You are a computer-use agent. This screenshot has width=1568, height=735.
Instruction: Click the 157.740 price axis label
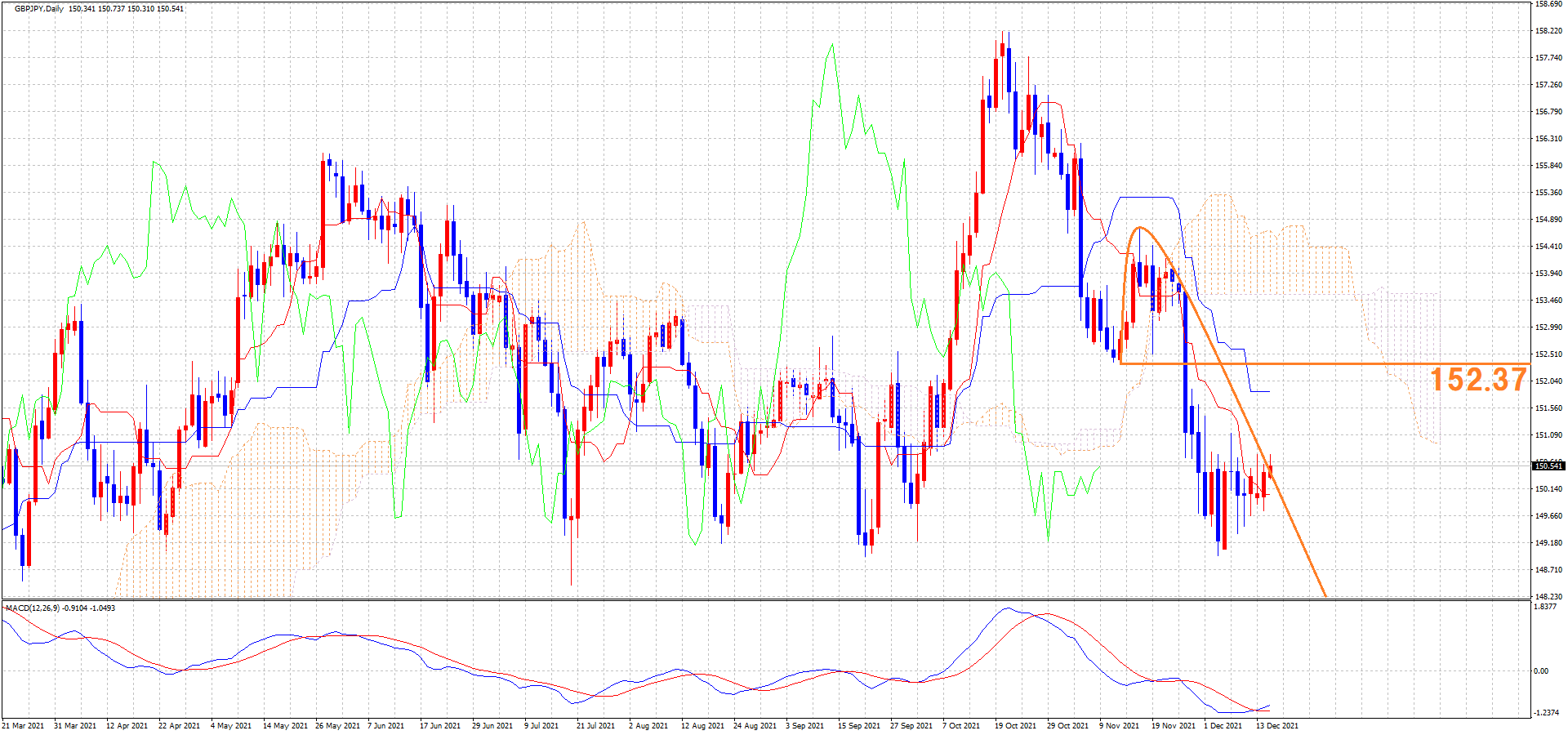pos(1549,58)
